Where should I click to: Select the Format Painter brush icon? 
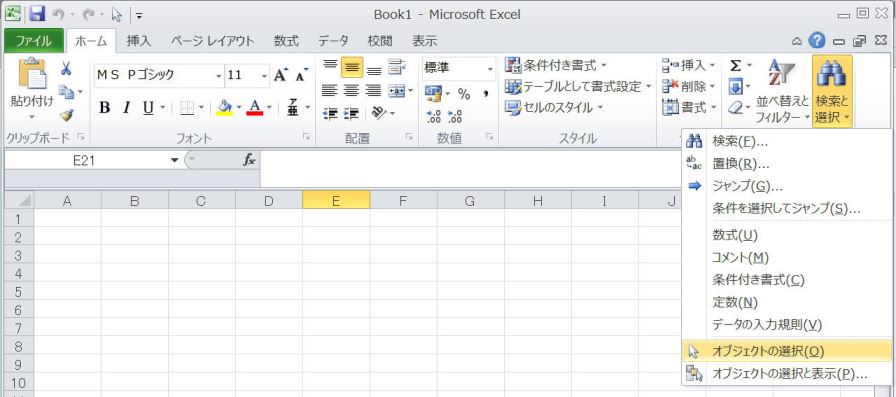[x=67, y=115]
